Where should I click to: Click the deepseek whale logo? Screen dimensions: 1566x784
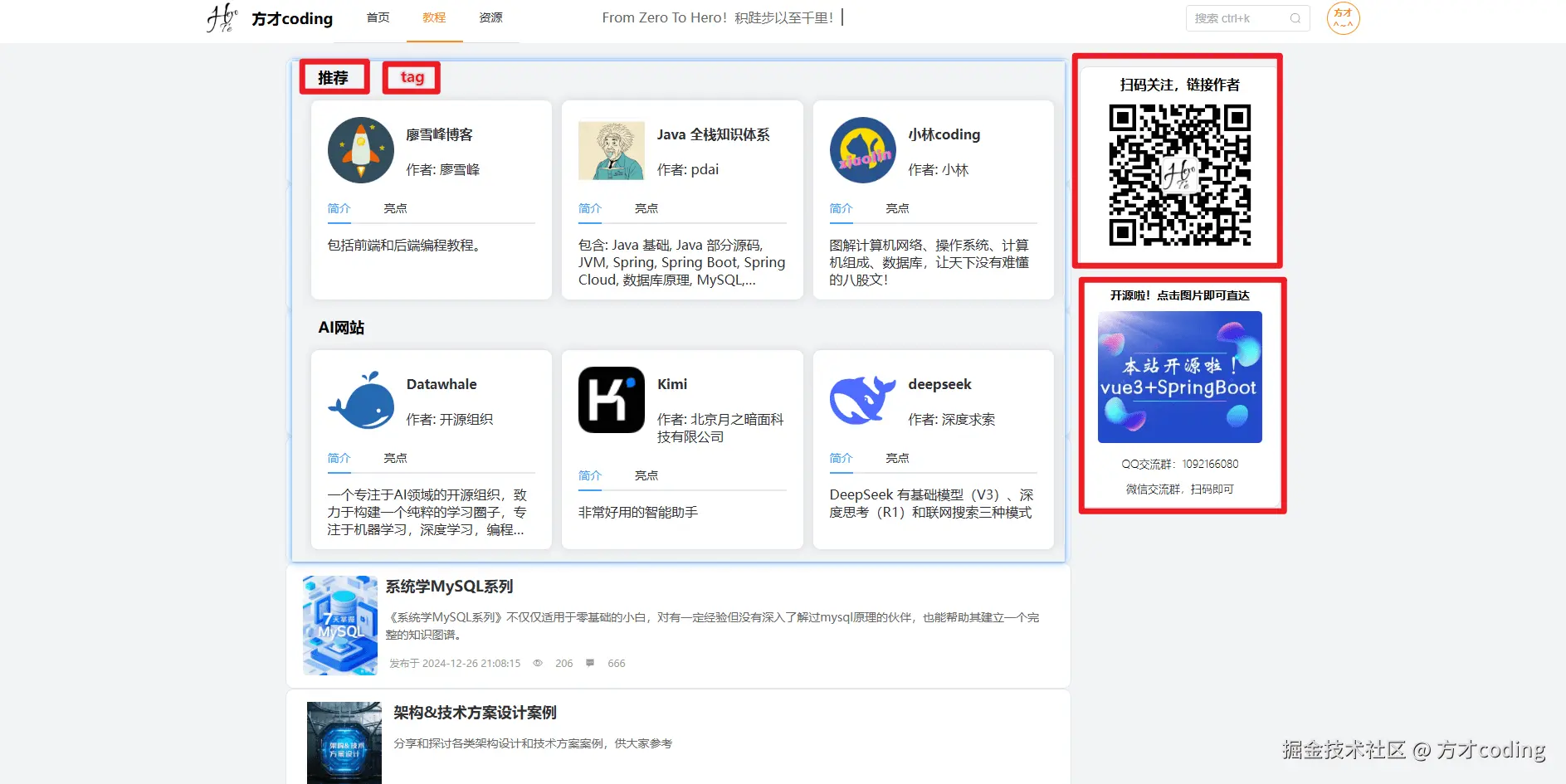[x=863, y=400]
